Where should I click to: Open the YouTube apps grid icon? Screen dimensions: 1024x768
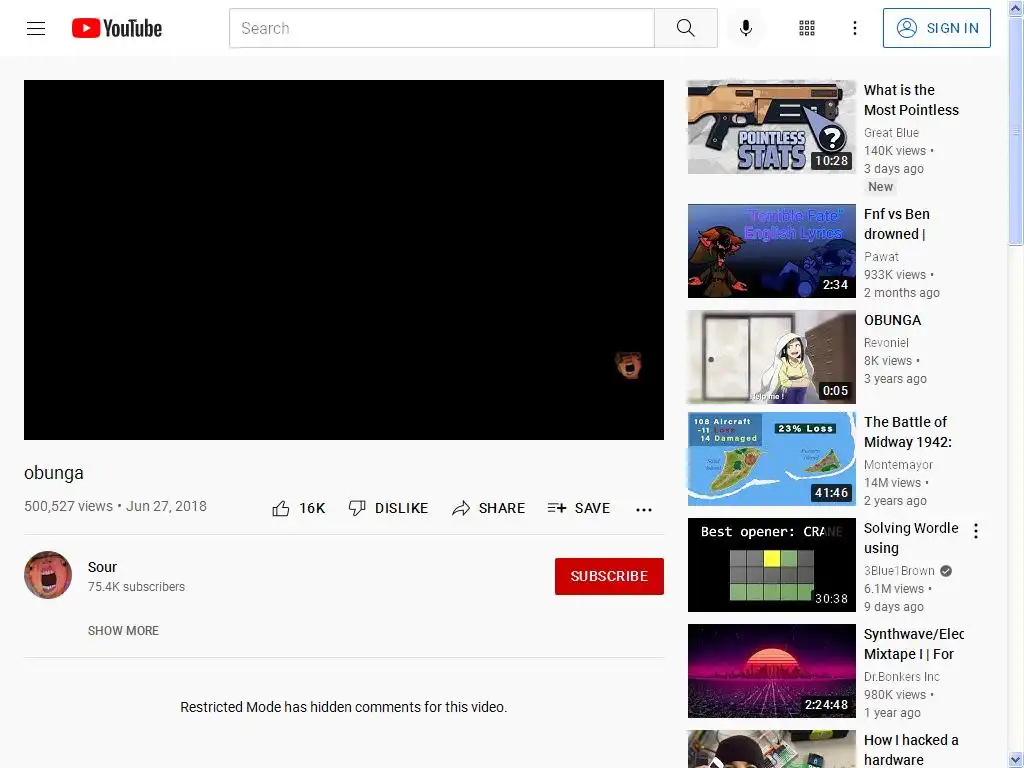click(807, 28)
